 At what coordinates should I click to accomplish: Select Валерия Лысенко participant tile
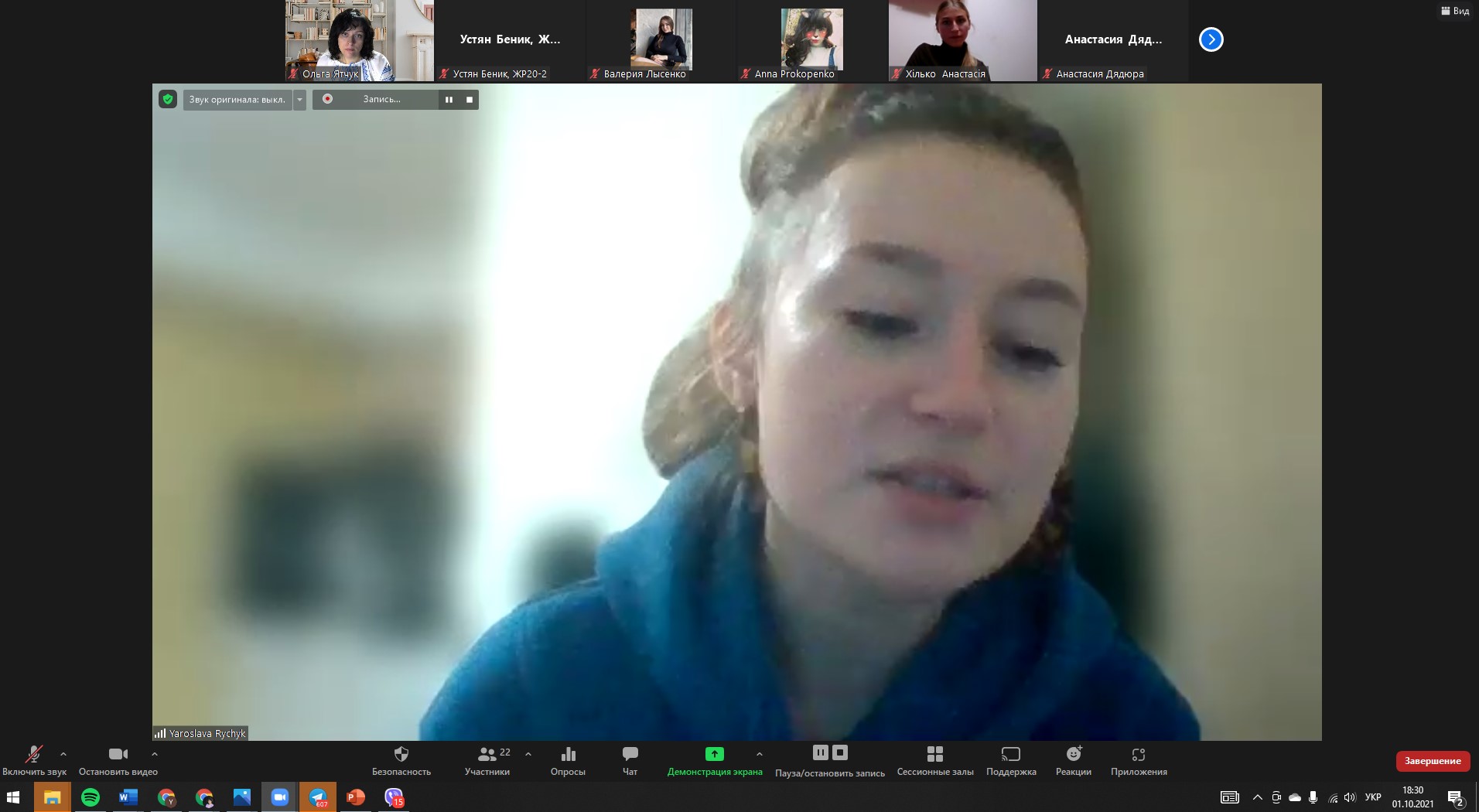click(x=661, y=40)
